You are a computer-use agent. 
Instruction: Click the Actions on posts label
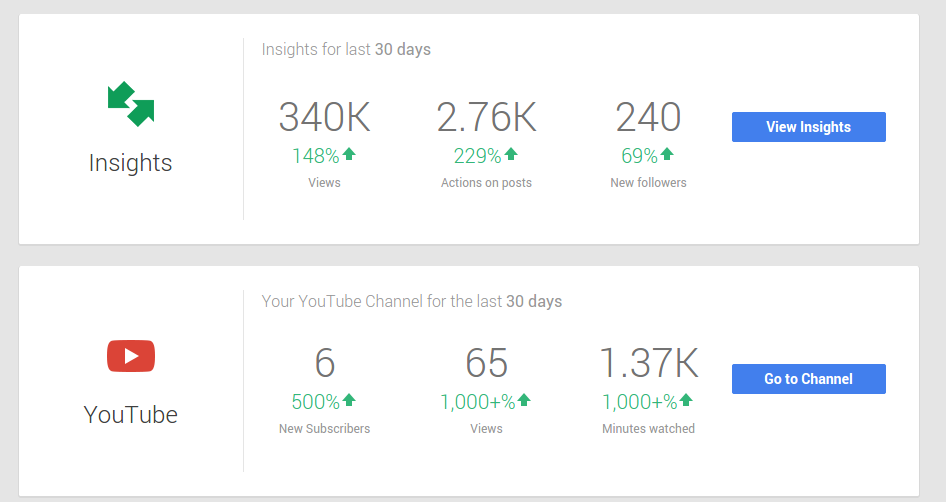486,183
